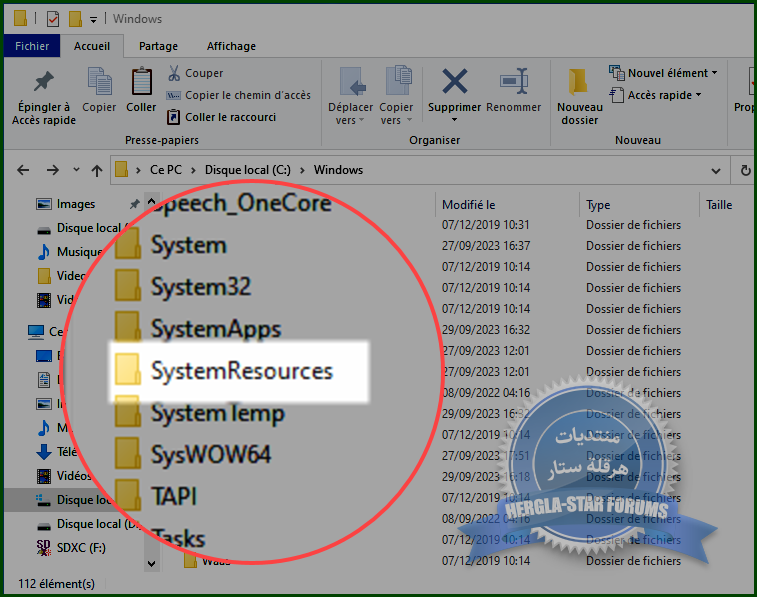Select the TAPI folder

click(x=156, y=496)
